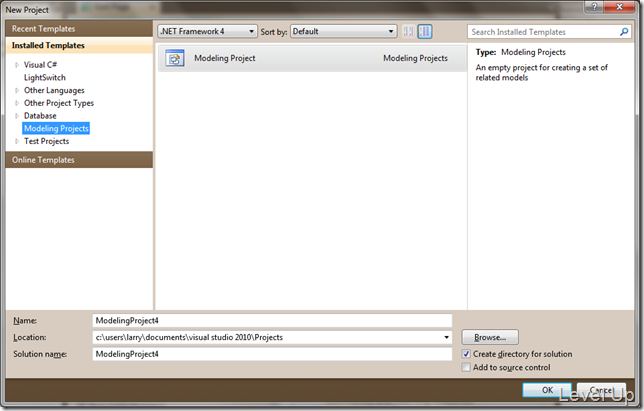The image size is (644, 411).
Task: Open the Installed Templates section
Action: 79,46
